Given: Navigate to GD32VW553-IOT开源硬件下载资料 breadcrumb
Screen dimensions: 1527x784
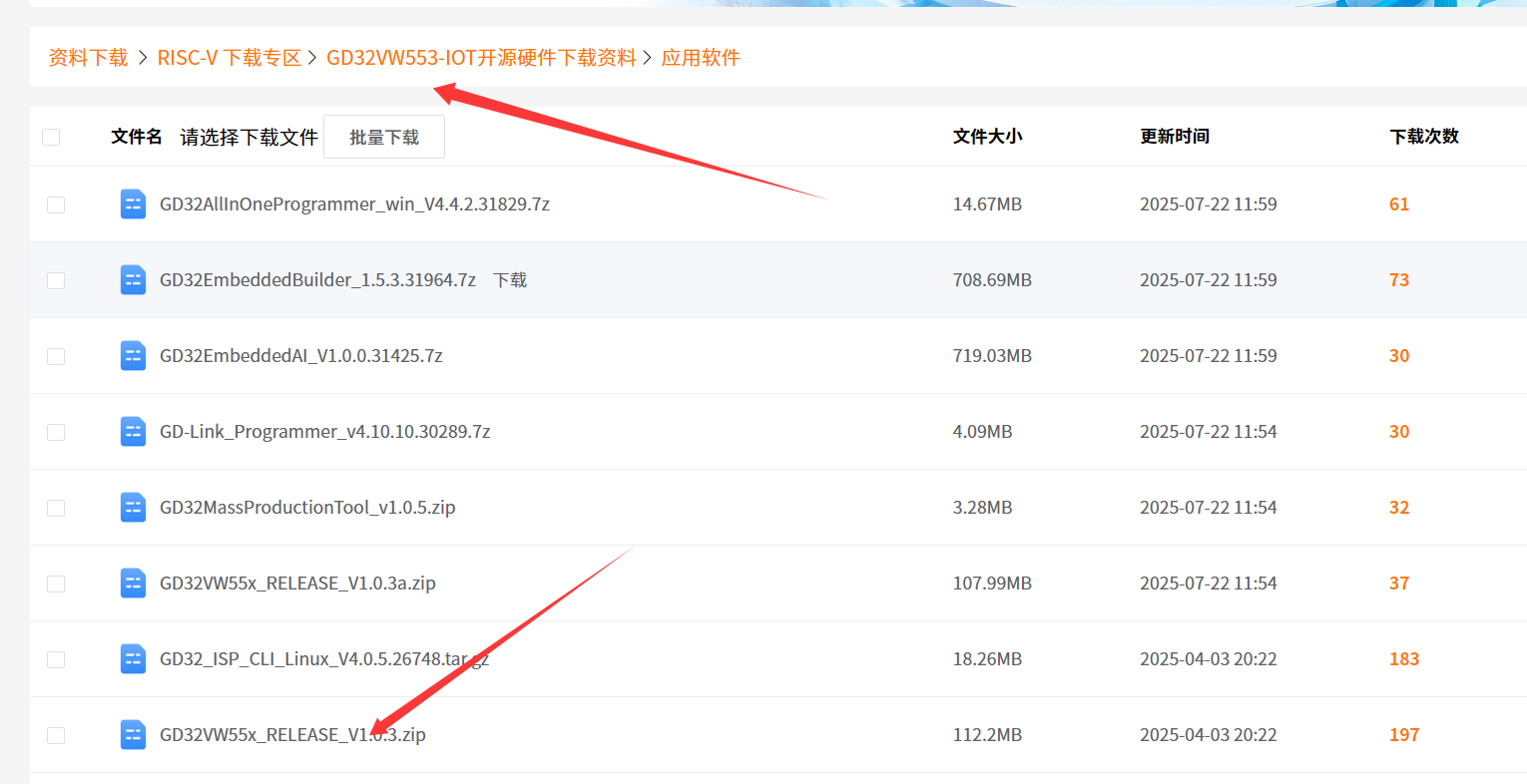Looking at the screenshot, I should click(481, 58).
